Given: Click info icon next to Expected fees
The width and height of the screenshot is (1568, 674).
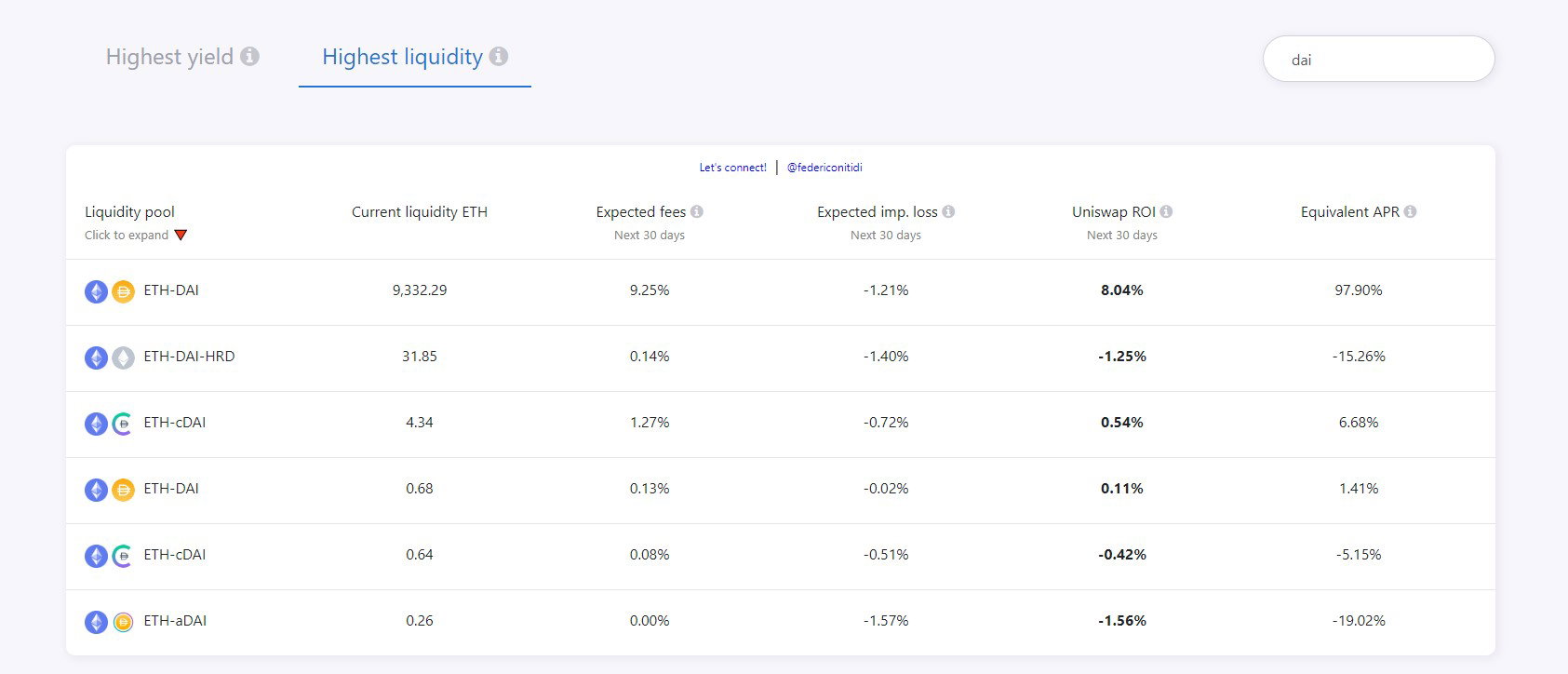Looking at the screenshot, I should 697,211.
